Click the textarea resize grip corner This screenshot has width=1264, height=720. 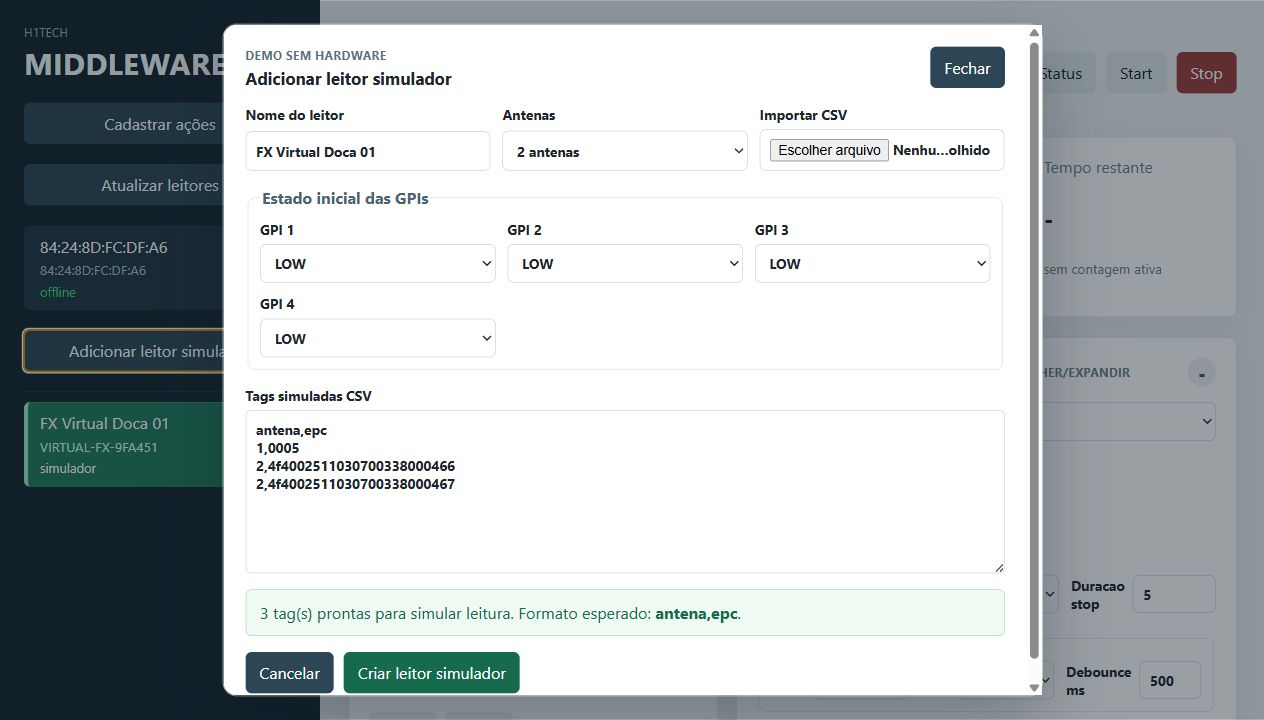click(x=998, y=567)
